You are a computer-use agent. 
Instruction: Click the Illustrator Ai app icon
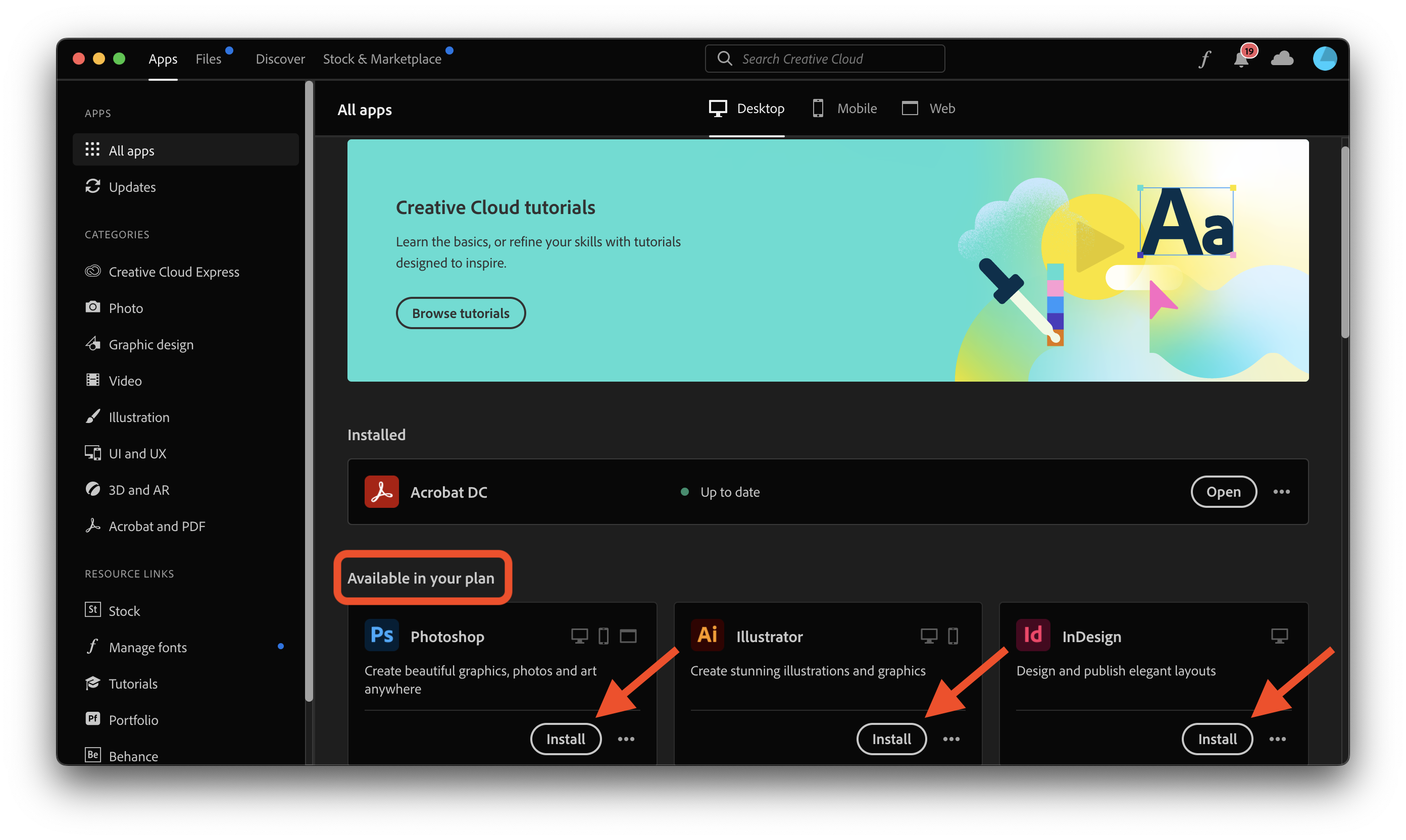point(707,635)
